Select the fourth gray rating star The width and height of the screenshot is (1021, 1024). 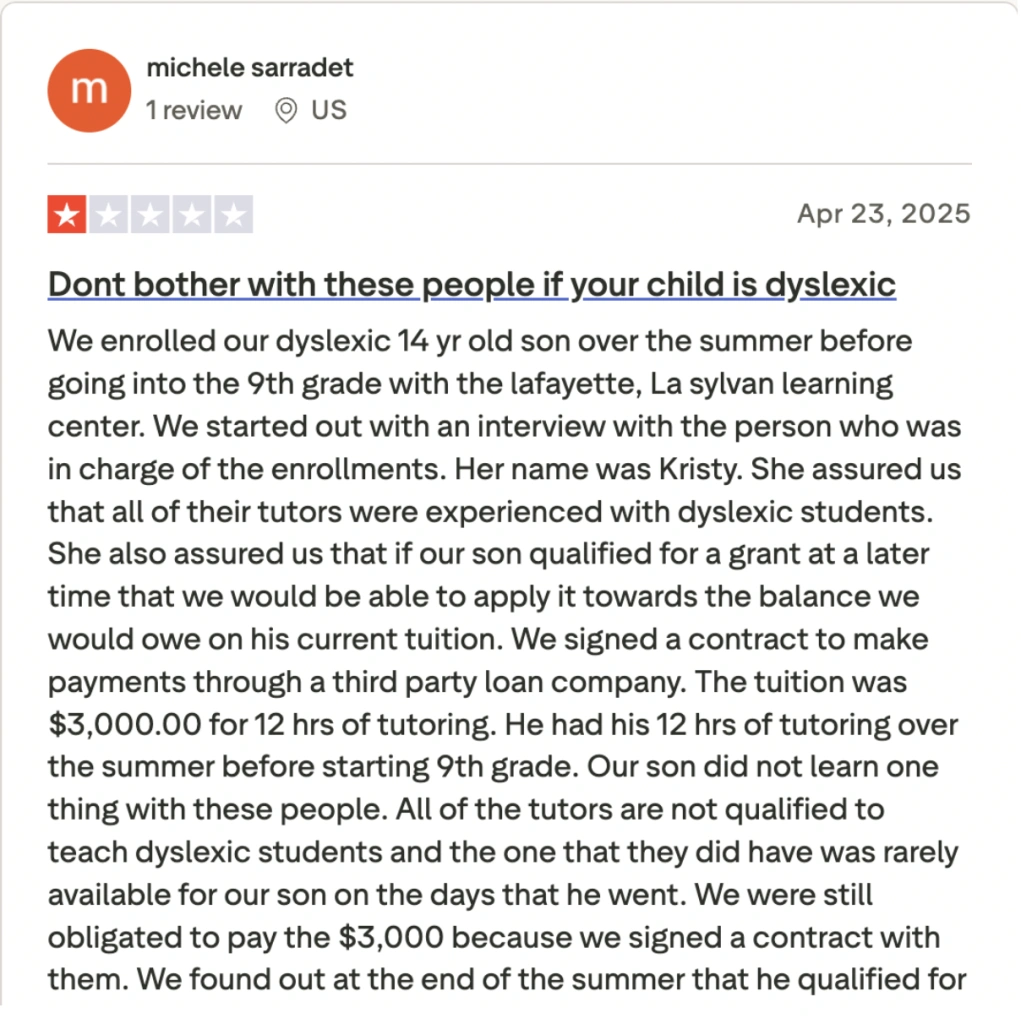[192, 215]
